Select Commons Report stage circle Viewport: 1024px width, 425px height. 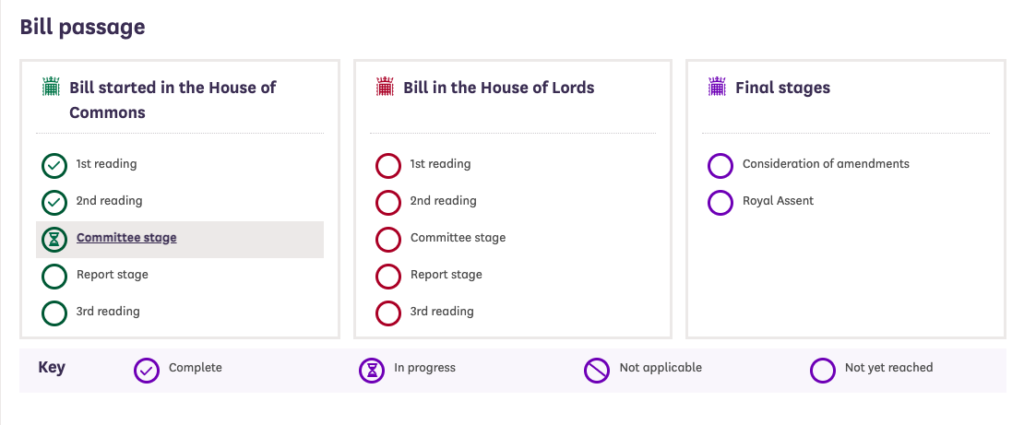point(54,276)
